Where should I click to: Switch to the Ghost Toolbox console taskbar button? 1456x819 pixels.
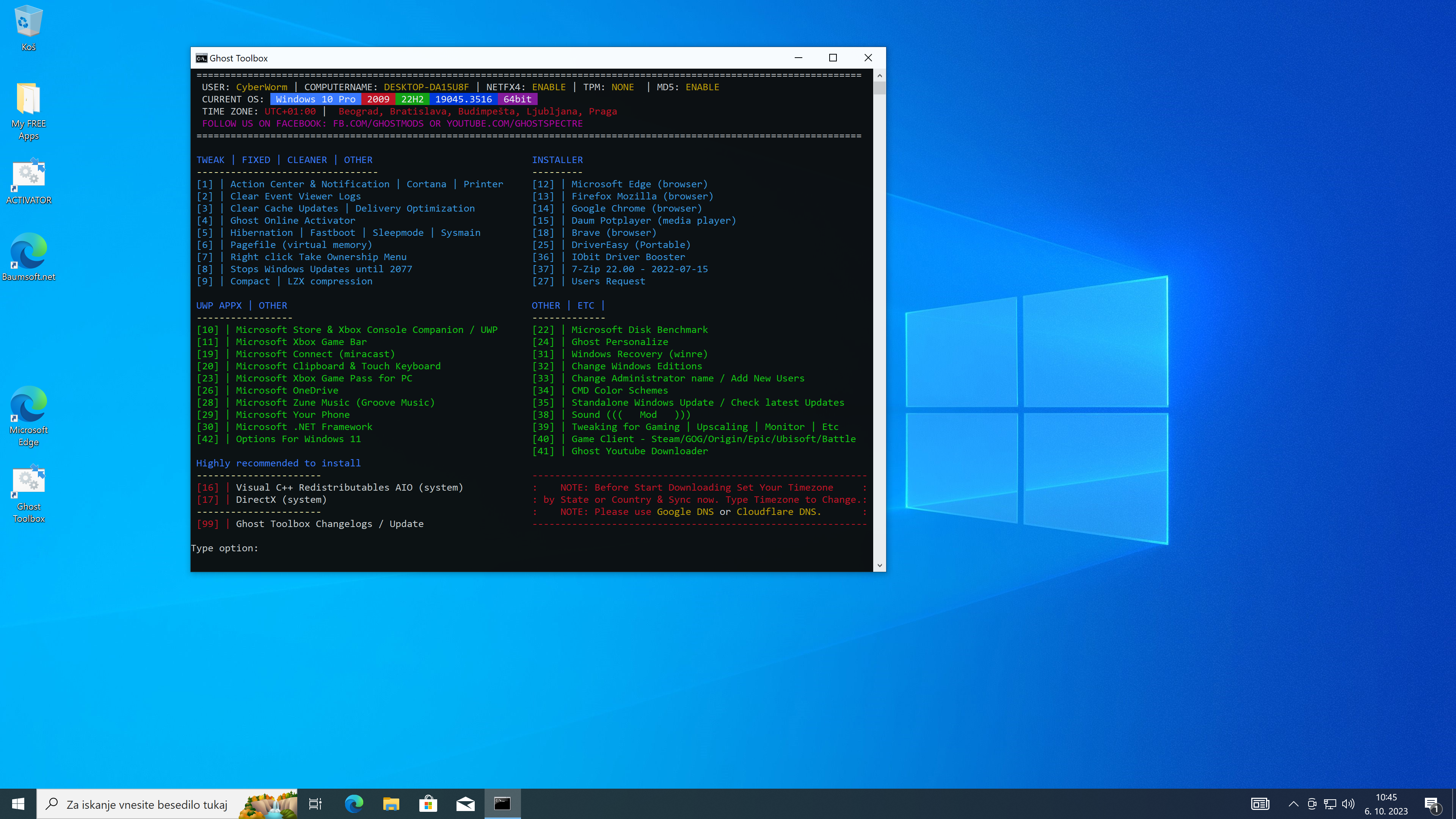coord(502,804)
